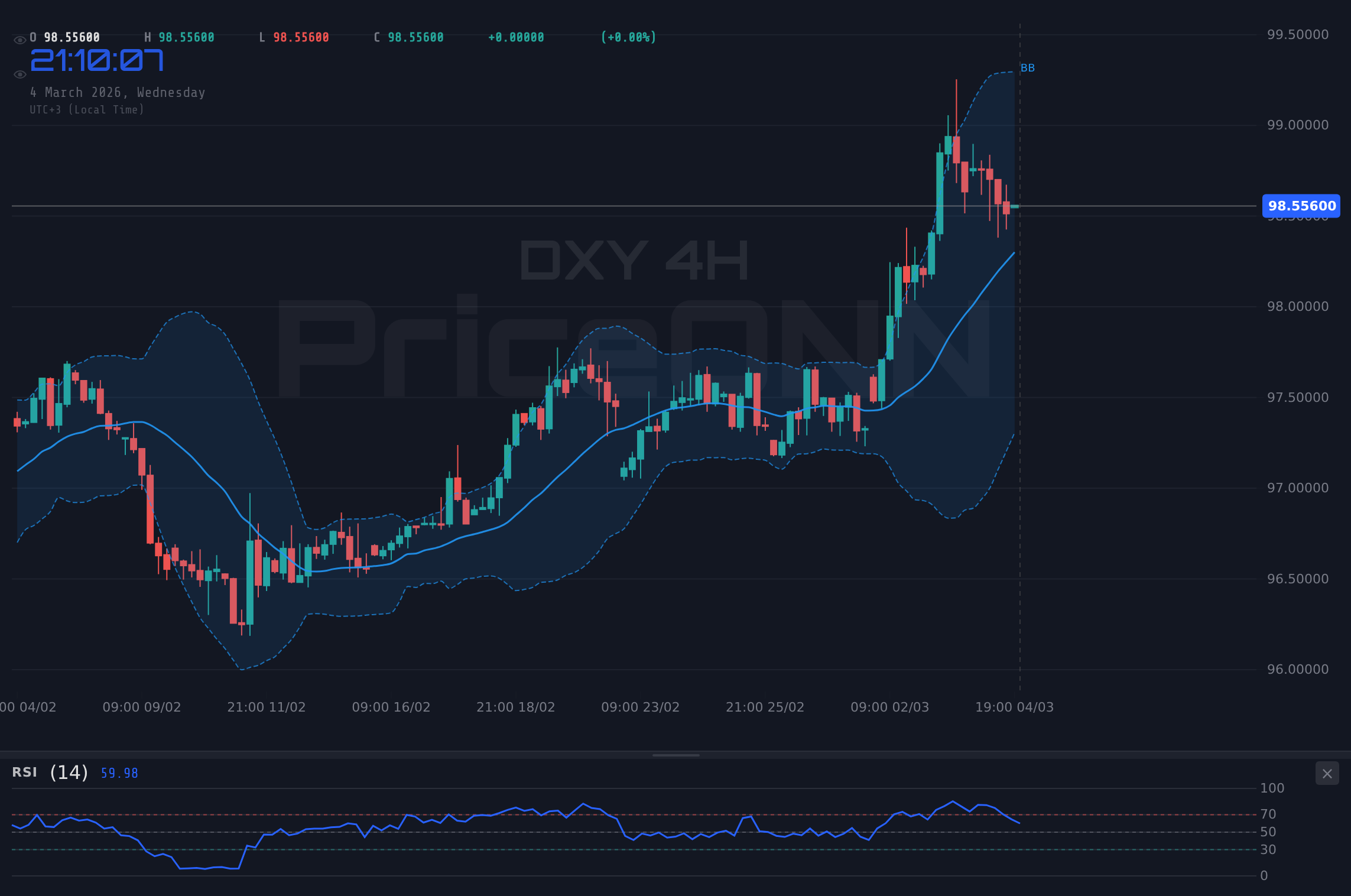
Task: Toggle the eye icon beside the clock display
Action: [x=19, y=73]
